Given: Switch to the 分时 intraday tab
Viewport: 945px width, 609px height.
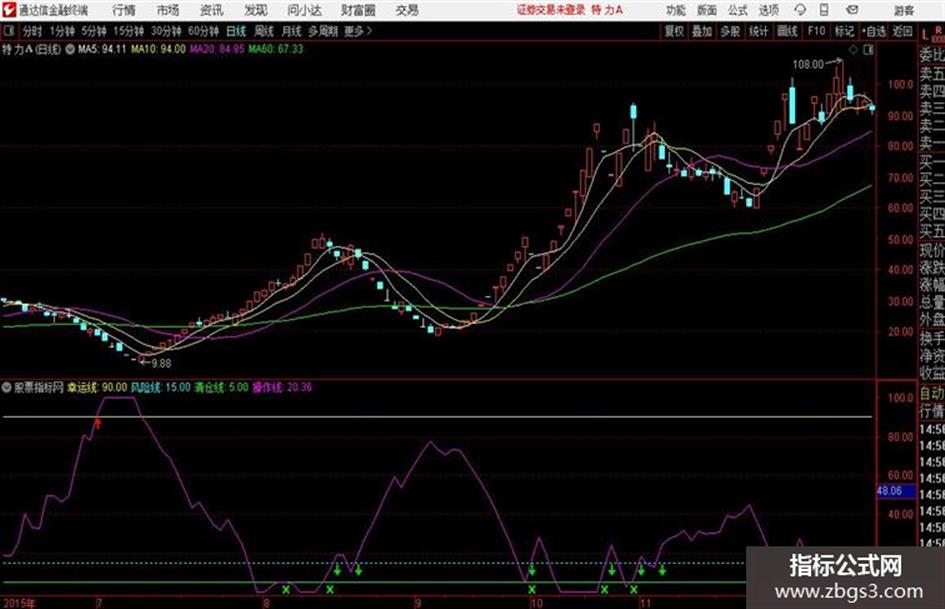Looking at the screenshot, I should 32,31.
